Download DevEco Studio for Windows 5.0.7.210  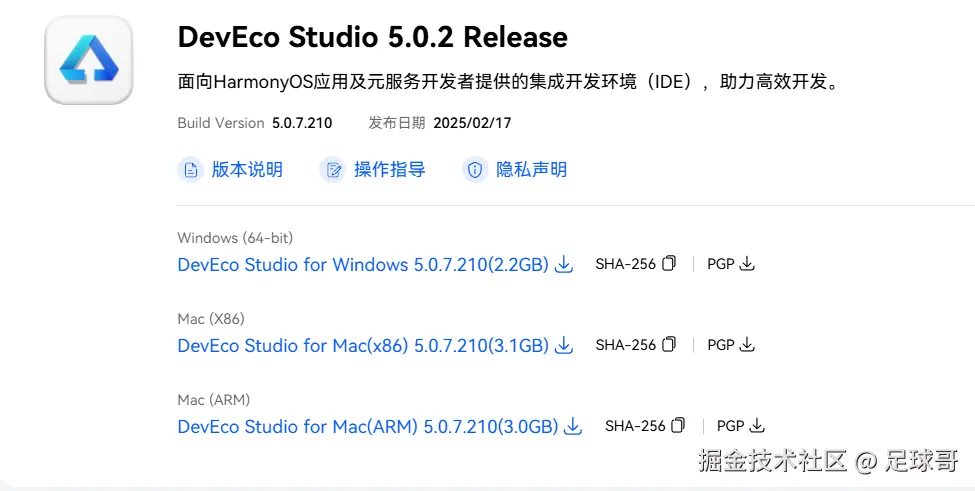click(x=363, y=265)
